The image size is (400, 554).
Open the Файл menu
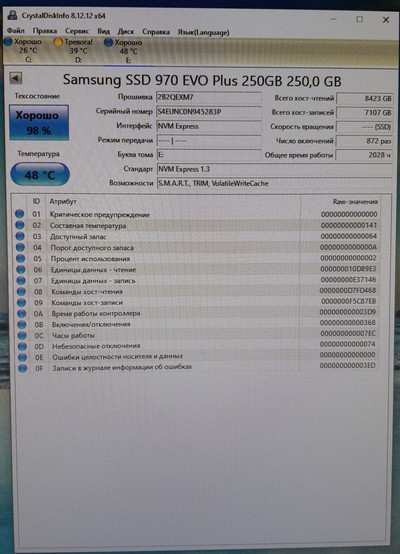click(16, 31)
